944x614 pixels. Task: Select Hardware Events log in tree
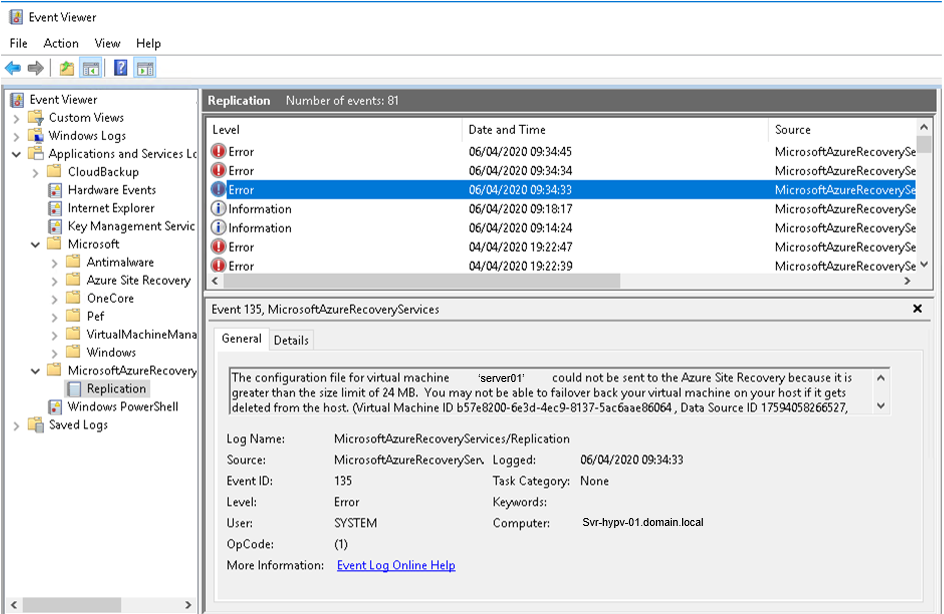(111, 190)
